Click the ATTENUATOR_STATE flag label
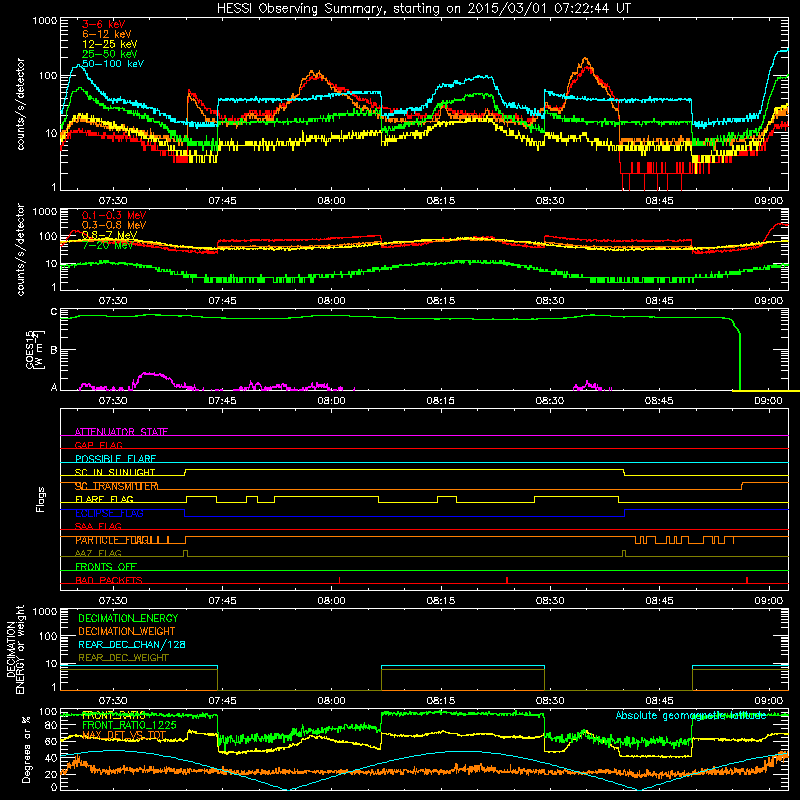Image resolution: width=800 pixels, height=800 pixels. (121, 432)
